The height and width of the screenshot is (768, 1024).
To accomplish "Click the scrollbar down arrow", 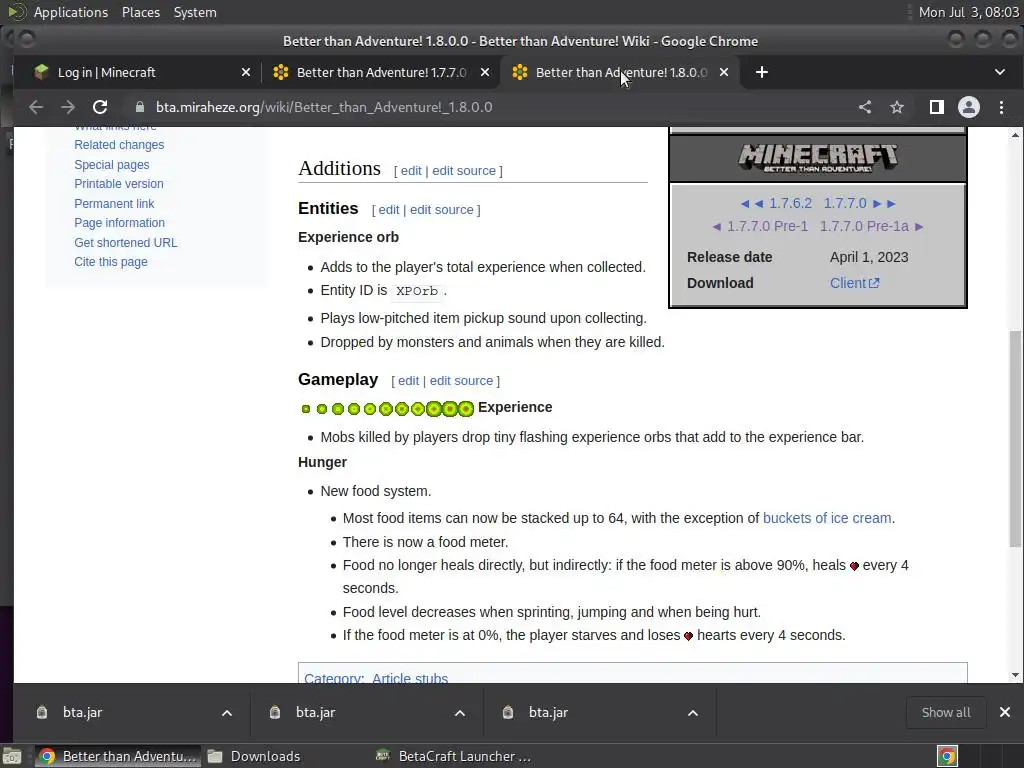I will pyautogui.click(x=1015, y=675).
